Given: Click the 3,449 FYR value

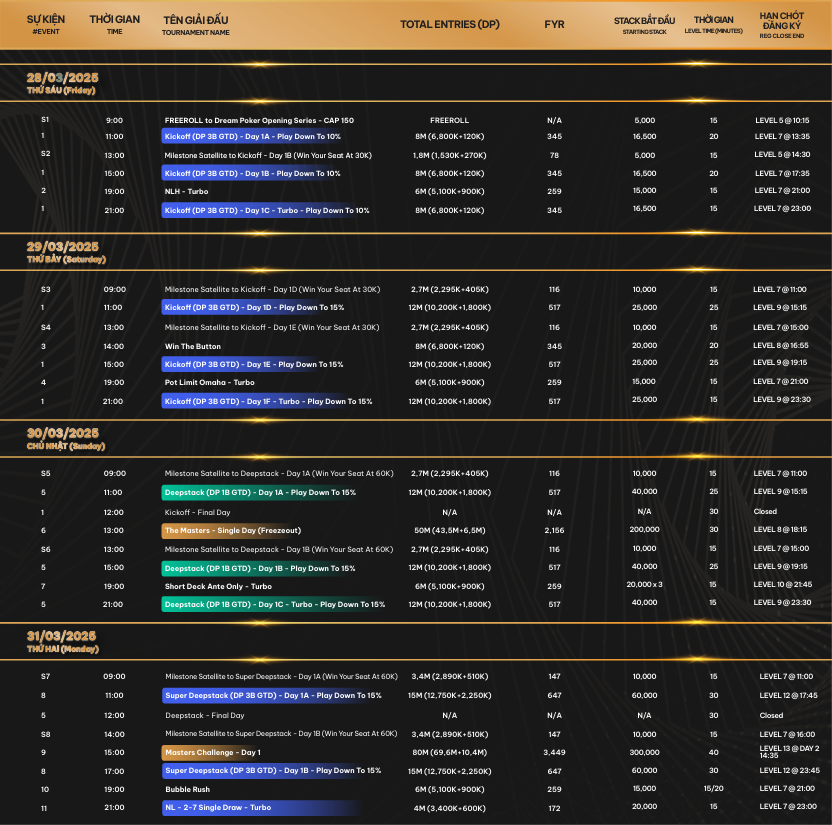Looking at the screenshot, I should coord(554,752).
